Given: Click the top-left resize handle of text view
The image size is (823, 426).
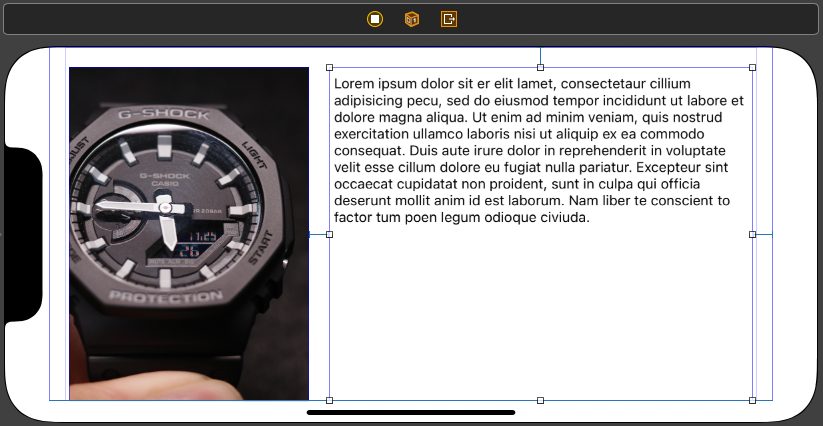Looking at the screenshot, I should [330, 67].
